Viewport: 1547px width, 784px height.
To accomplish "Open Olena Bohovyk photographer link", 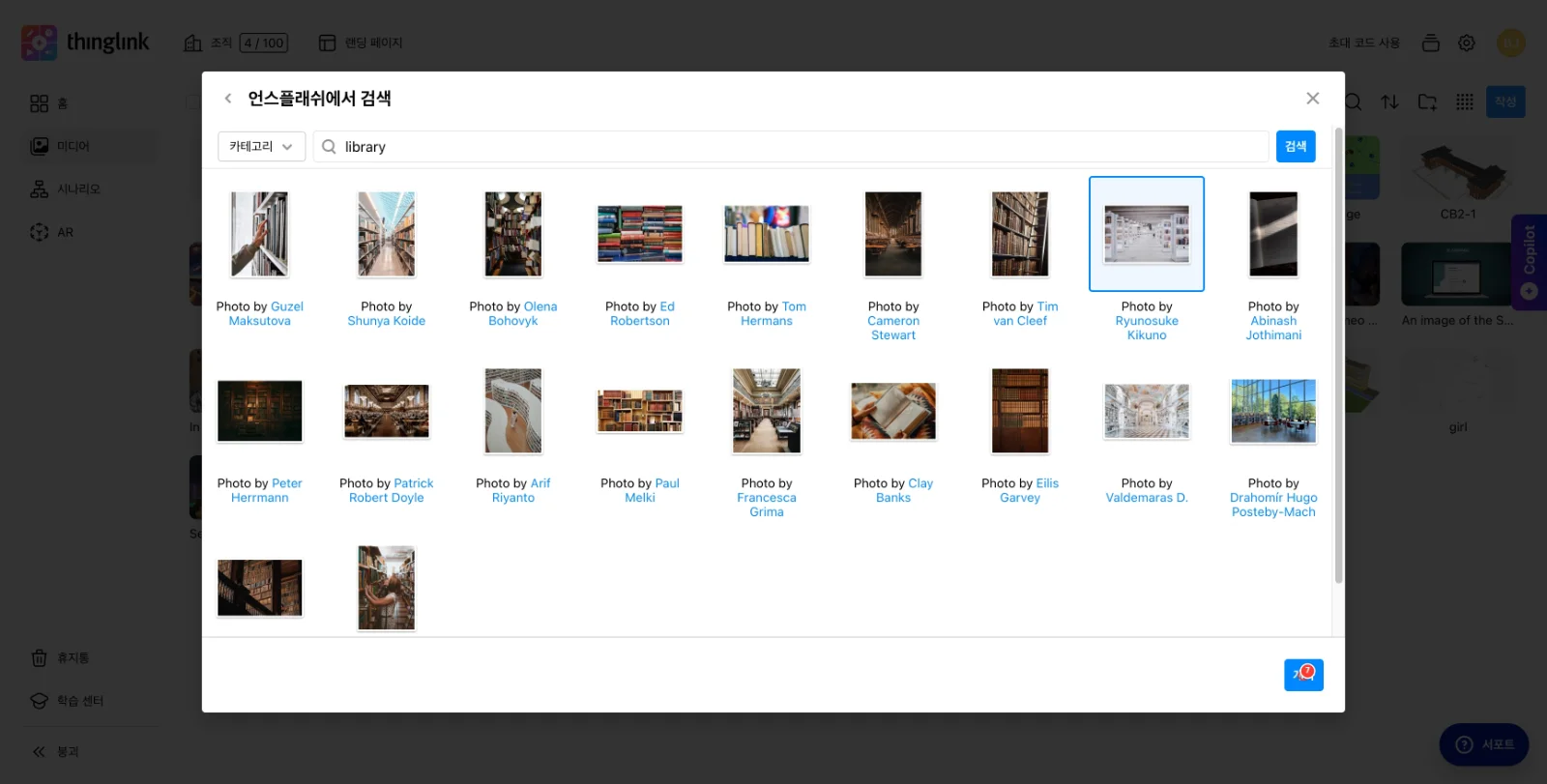I will 523,314.
